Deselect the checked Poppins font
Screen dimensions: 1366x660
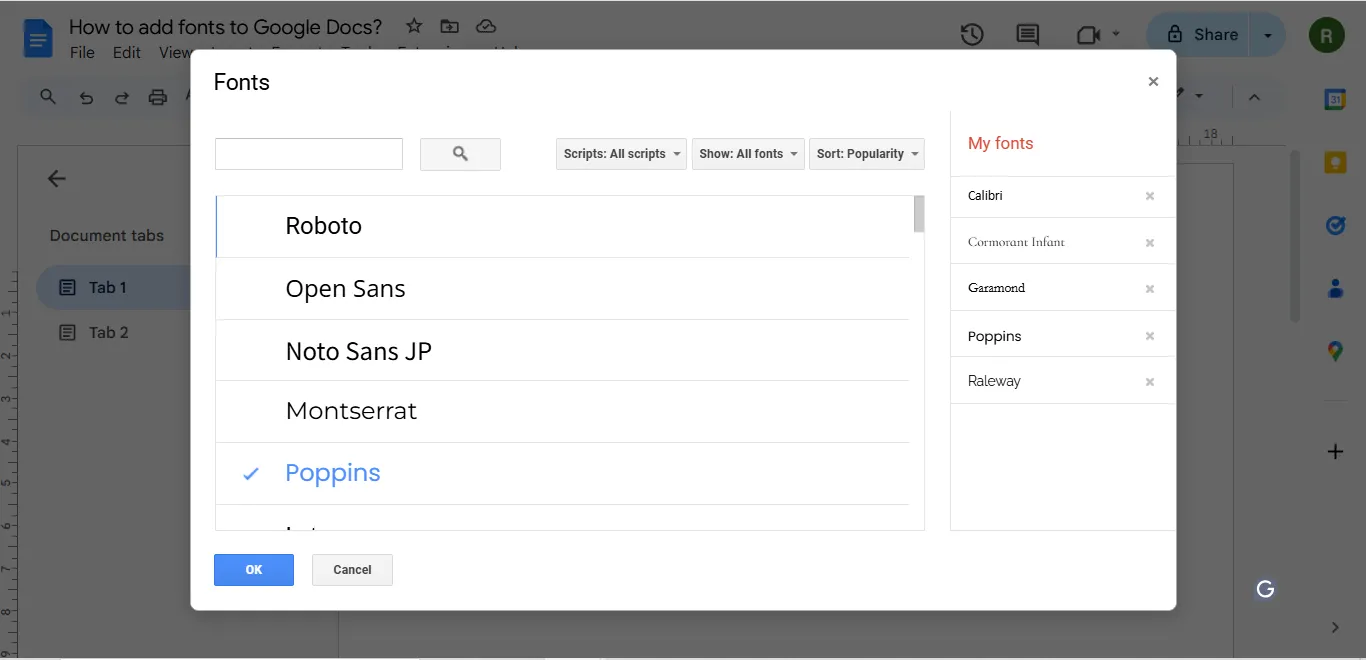(x=563, y=473)
